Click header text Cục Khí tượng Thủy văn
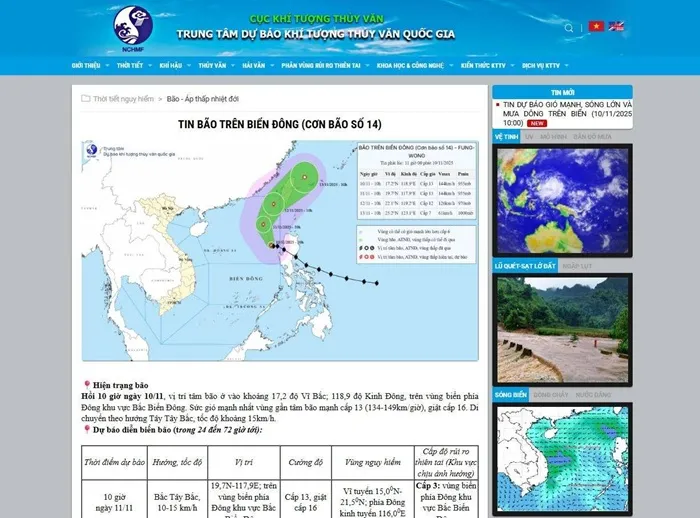The height and width of the screenshot is (518, 700). pos(316,18)
